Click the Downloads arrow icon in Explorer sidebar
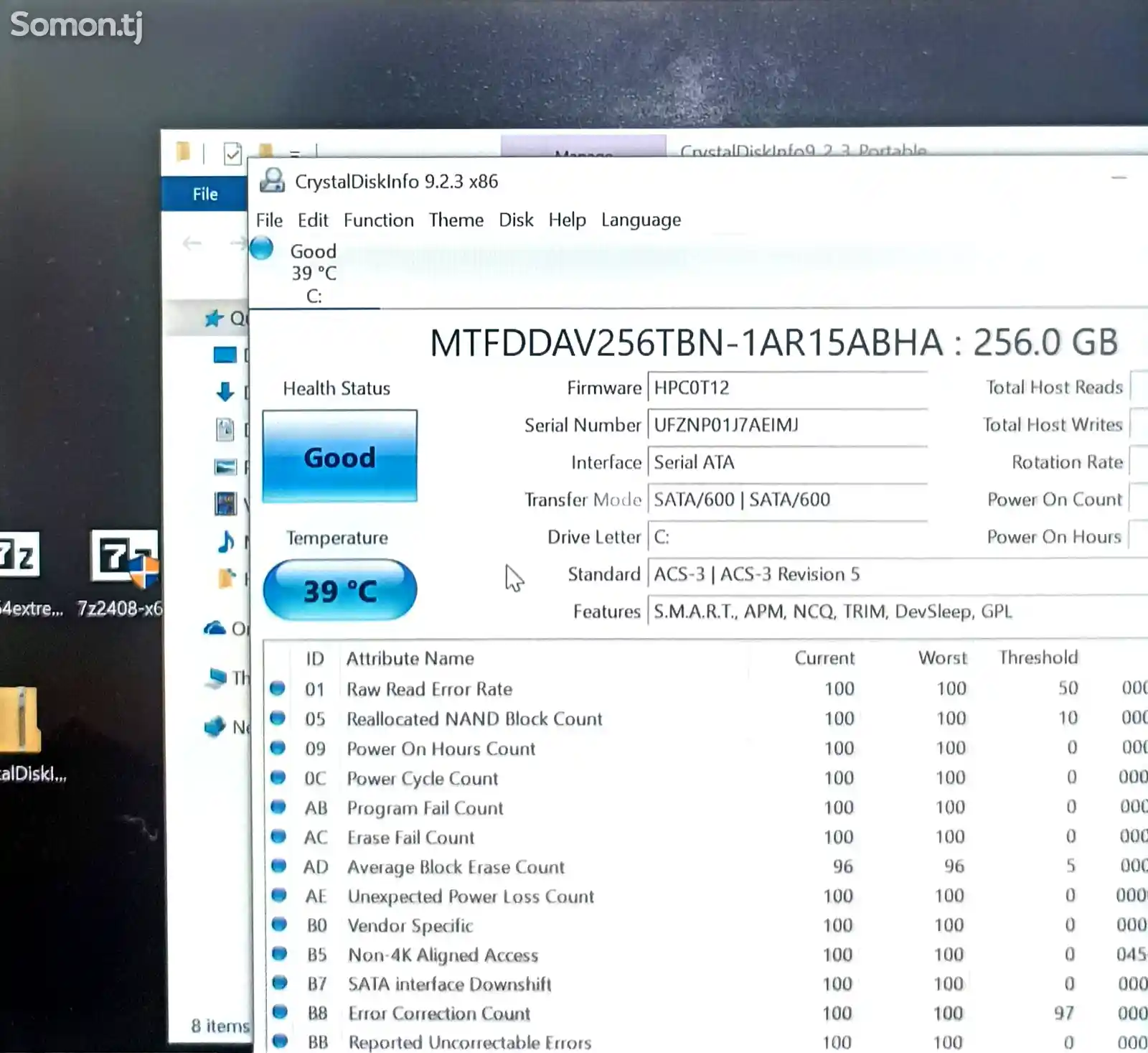Viewport: 1148px width, 1053px height. click(225, 391)
